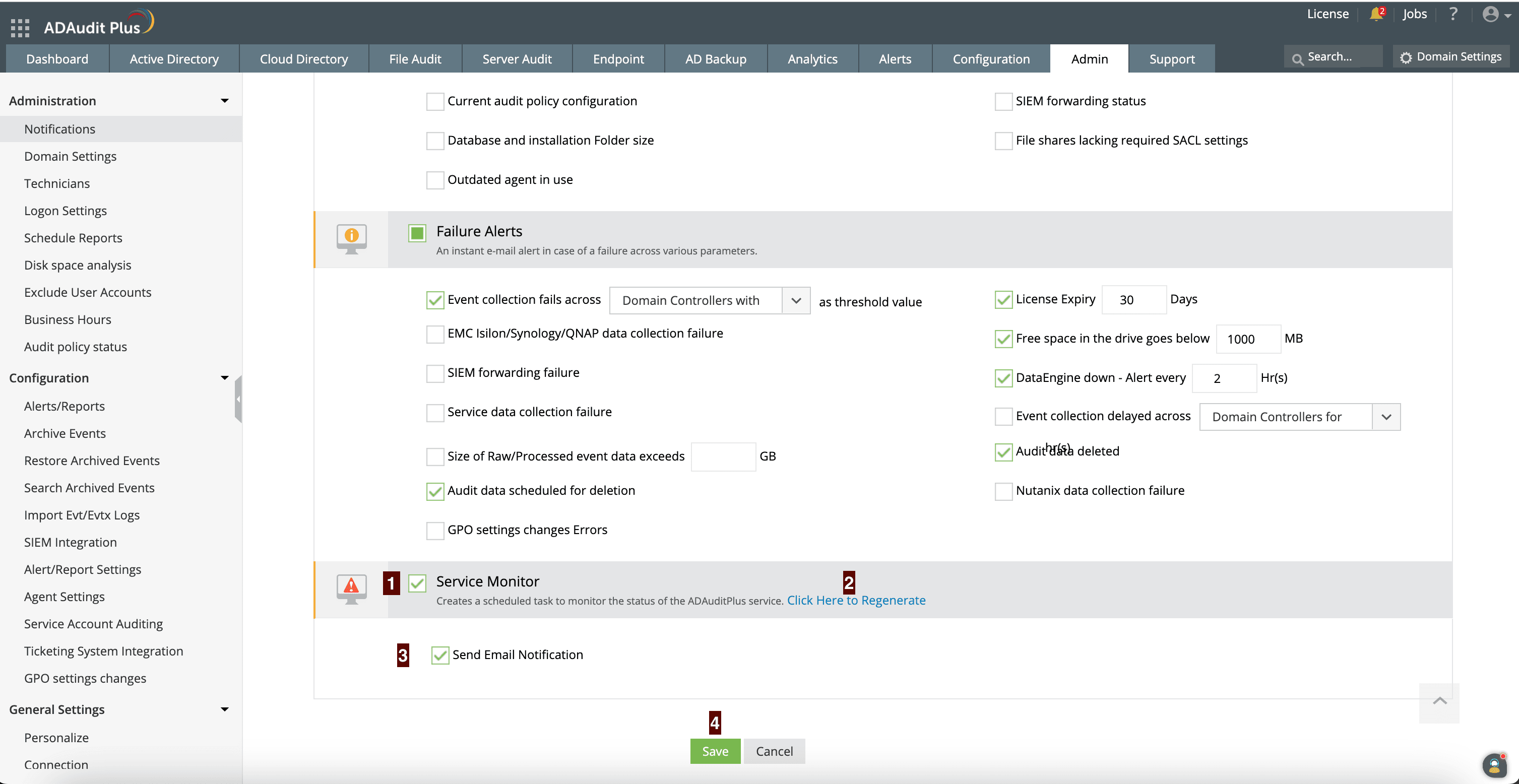Uncheck Event collection fails across

[x=435, y=300]
